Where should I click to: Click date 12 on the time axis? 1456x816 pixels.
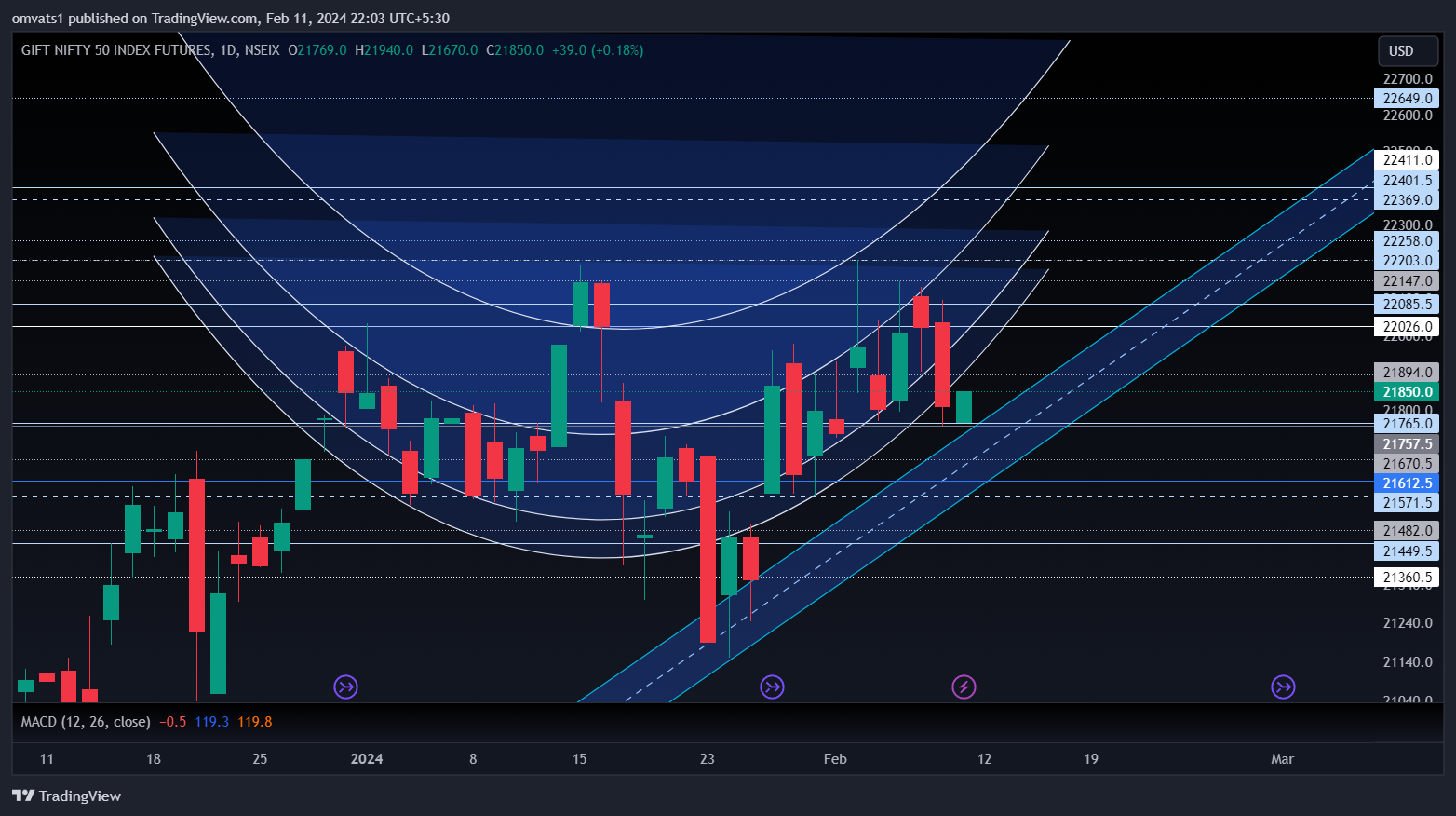point(985,759)
